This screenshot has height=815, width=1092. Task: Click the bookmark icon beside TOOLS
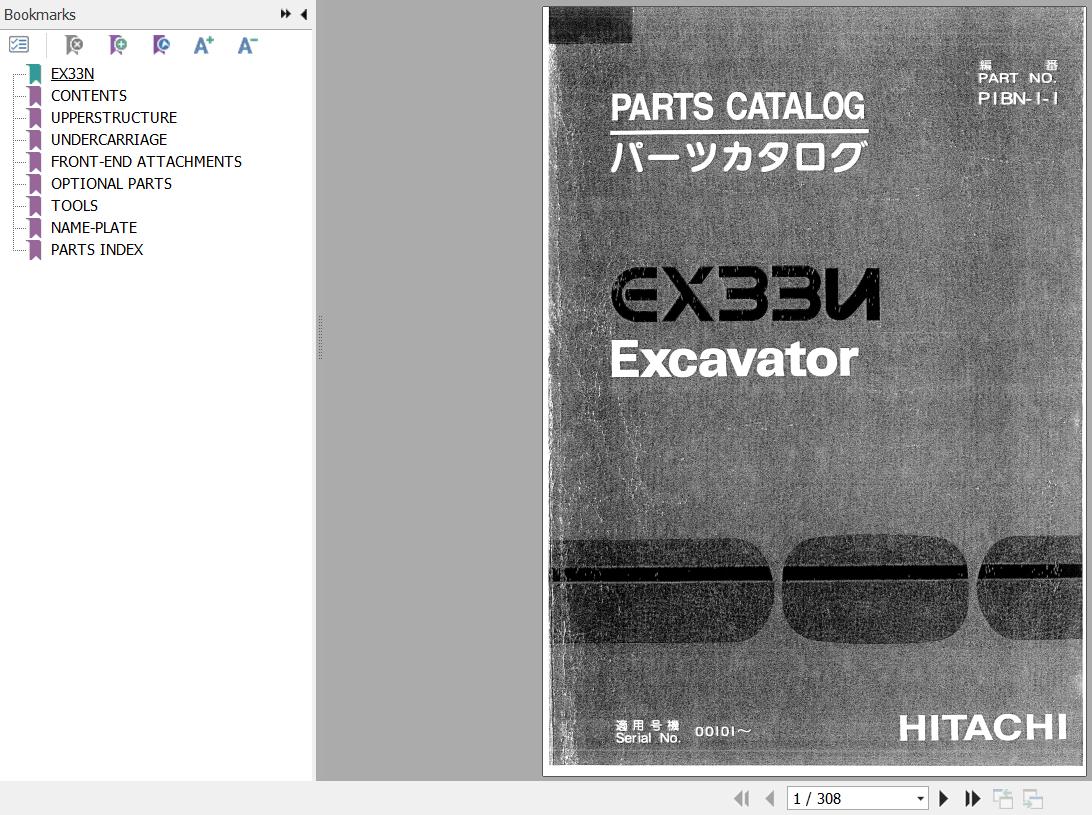coord(35,206)
